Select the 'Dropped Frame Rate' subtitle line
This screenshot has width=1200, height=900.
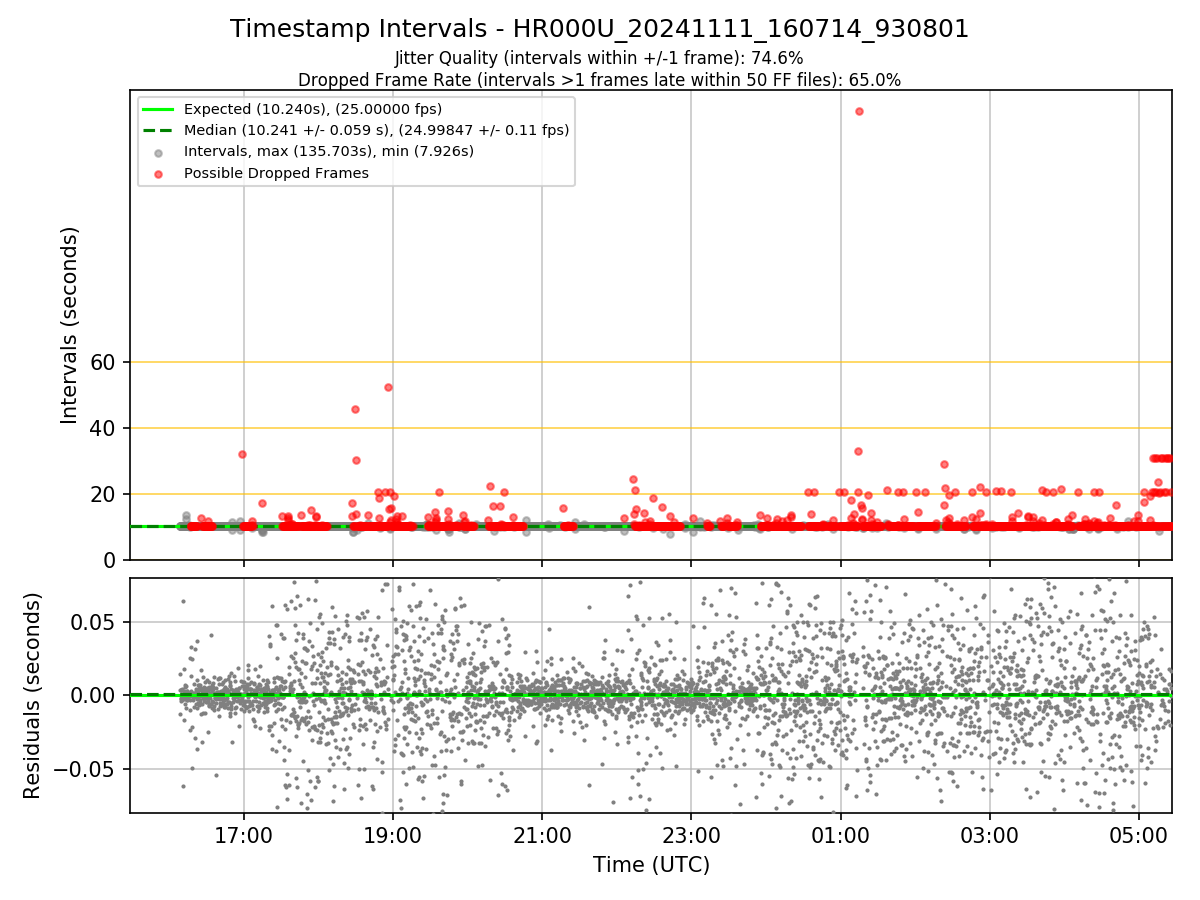pos(599,80)
